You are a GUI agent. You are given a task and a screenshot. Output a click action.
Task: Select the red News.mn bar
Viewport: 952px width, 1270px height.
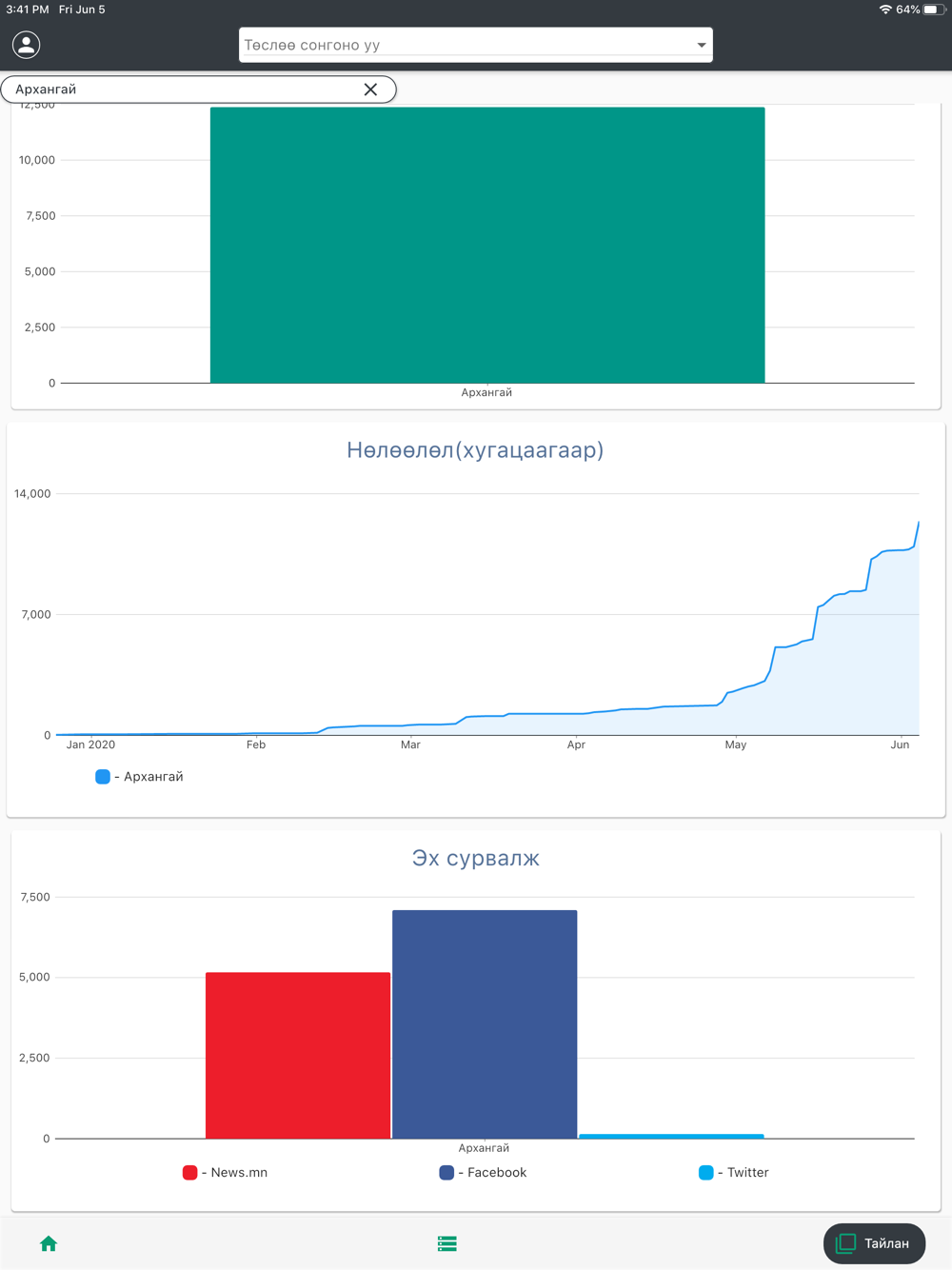coord(298,1055)
